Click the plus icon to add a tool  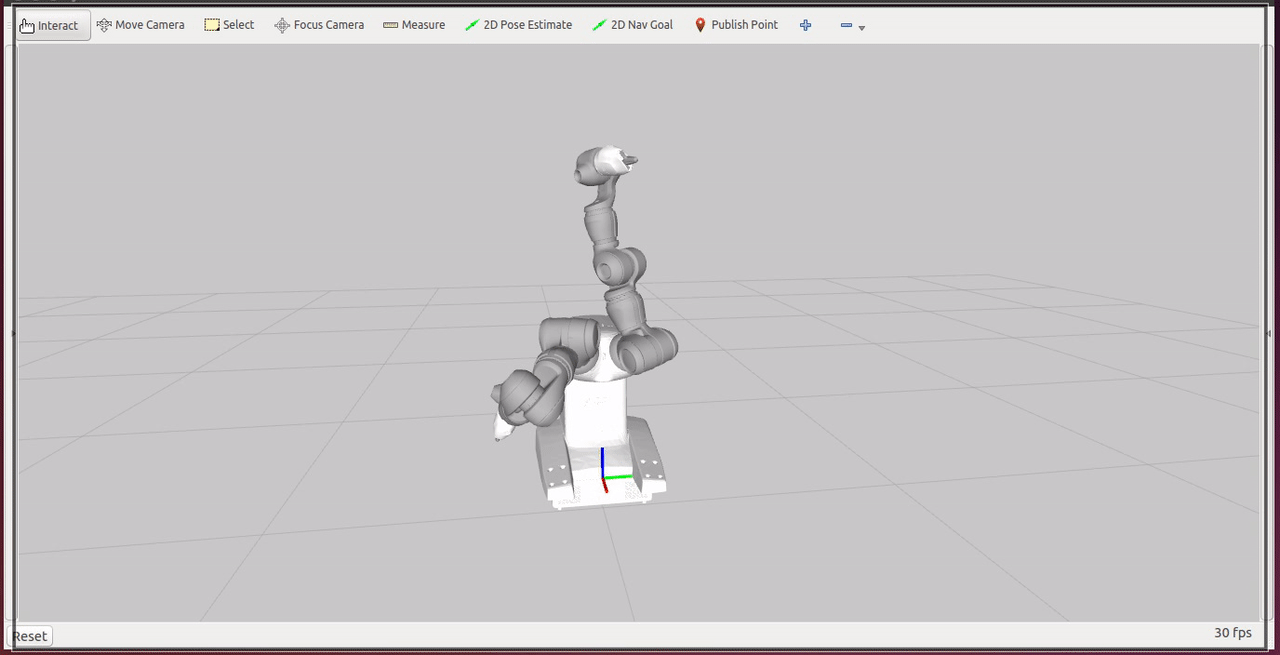pyautogui.click(x=805, y=25)
